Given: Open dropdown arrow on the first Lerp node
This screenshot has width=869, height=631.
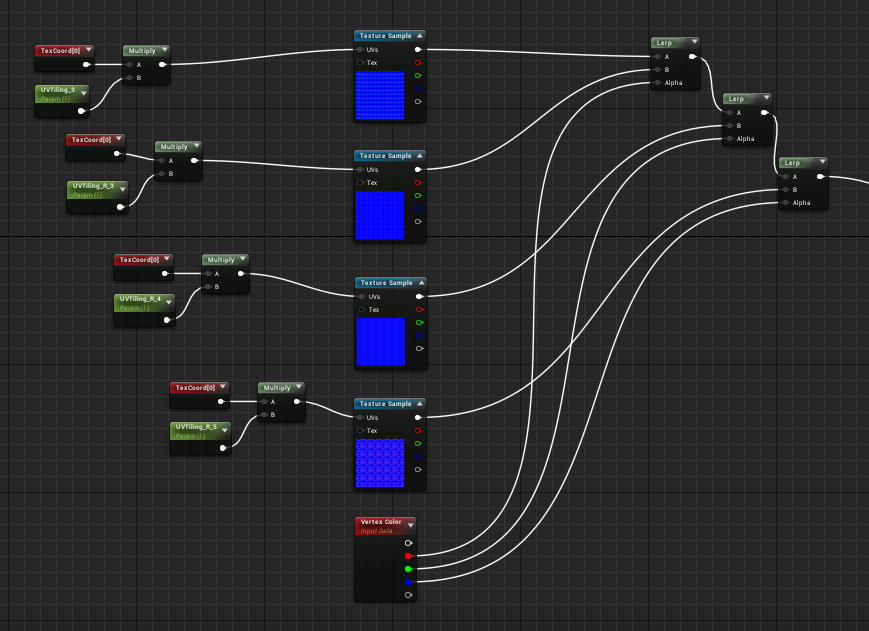Looking at the screenshot, I should pyautogui.click(x=694, y=42).
